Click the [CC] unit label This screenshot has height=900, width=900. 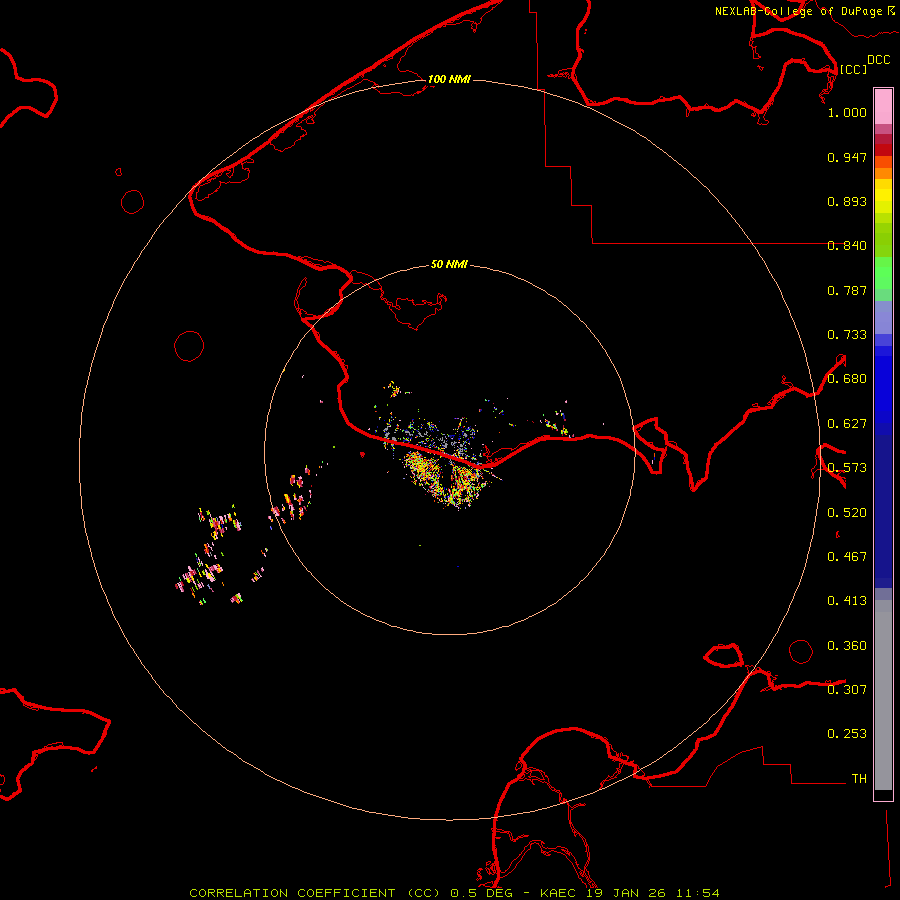point(853,69)
